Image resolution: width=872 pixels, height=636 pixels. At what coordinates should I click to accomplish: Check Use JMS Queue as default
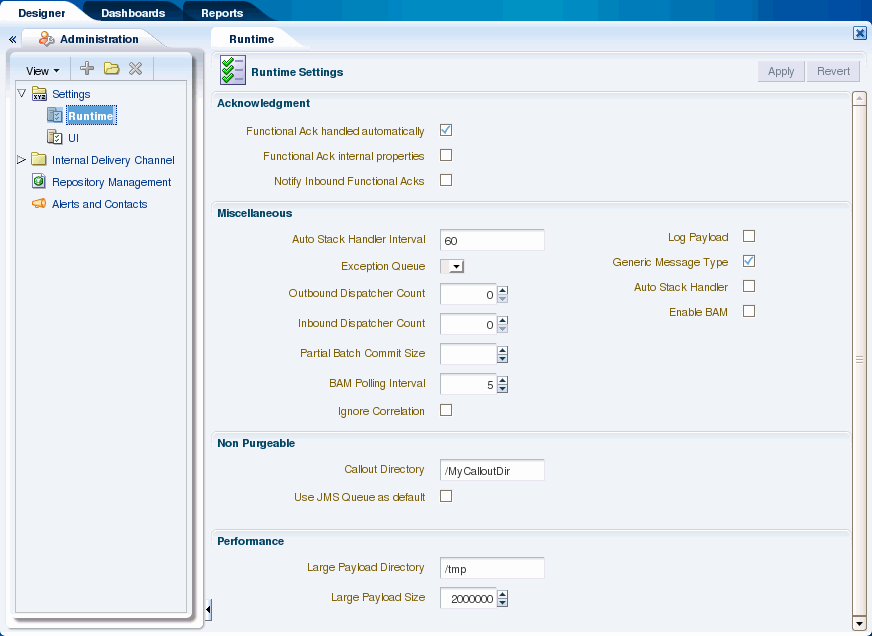tap(446, 496)
